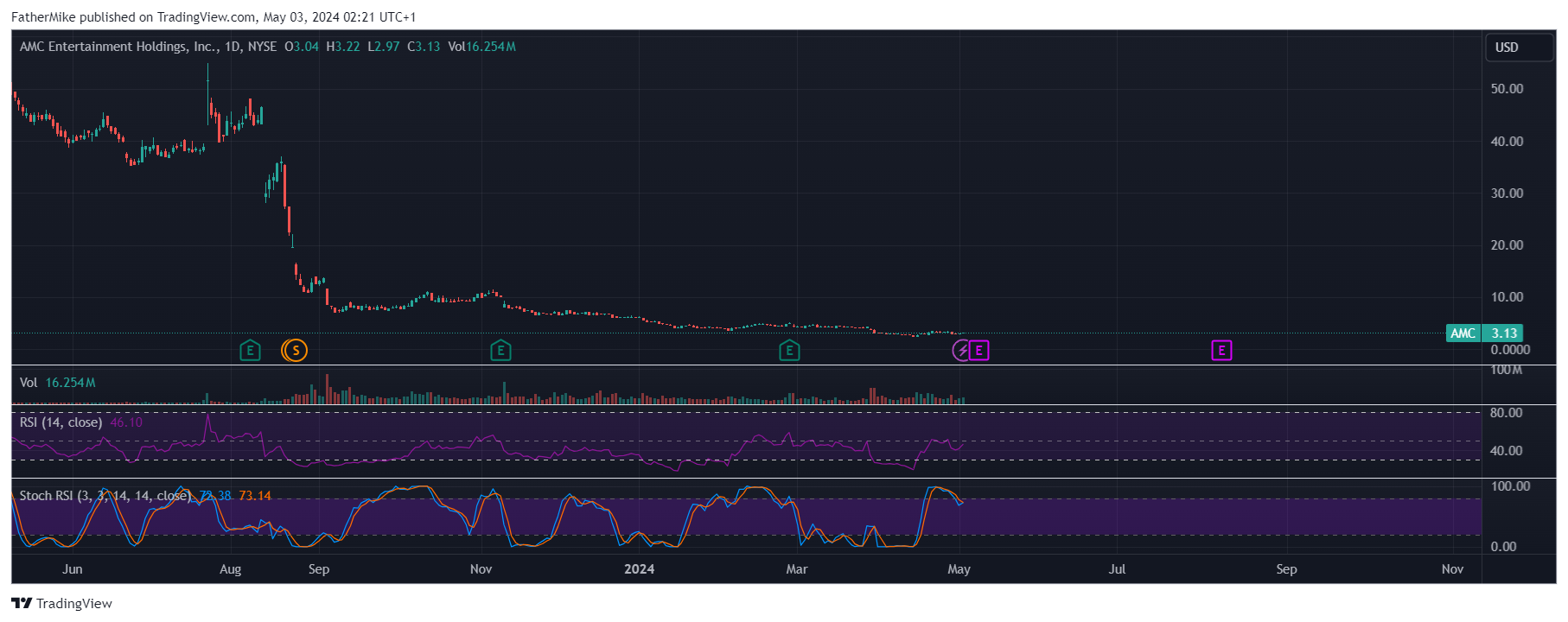Open the USD currency selector

click(1519, 48)
